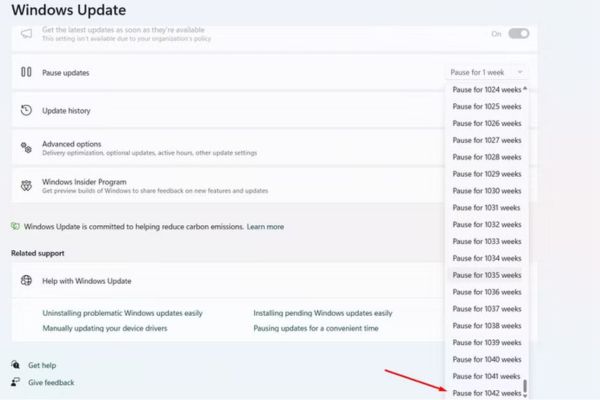The image size is (600, 400).
Task: Choose Pause for 1033 weeks option
Action: pos(487,241)
